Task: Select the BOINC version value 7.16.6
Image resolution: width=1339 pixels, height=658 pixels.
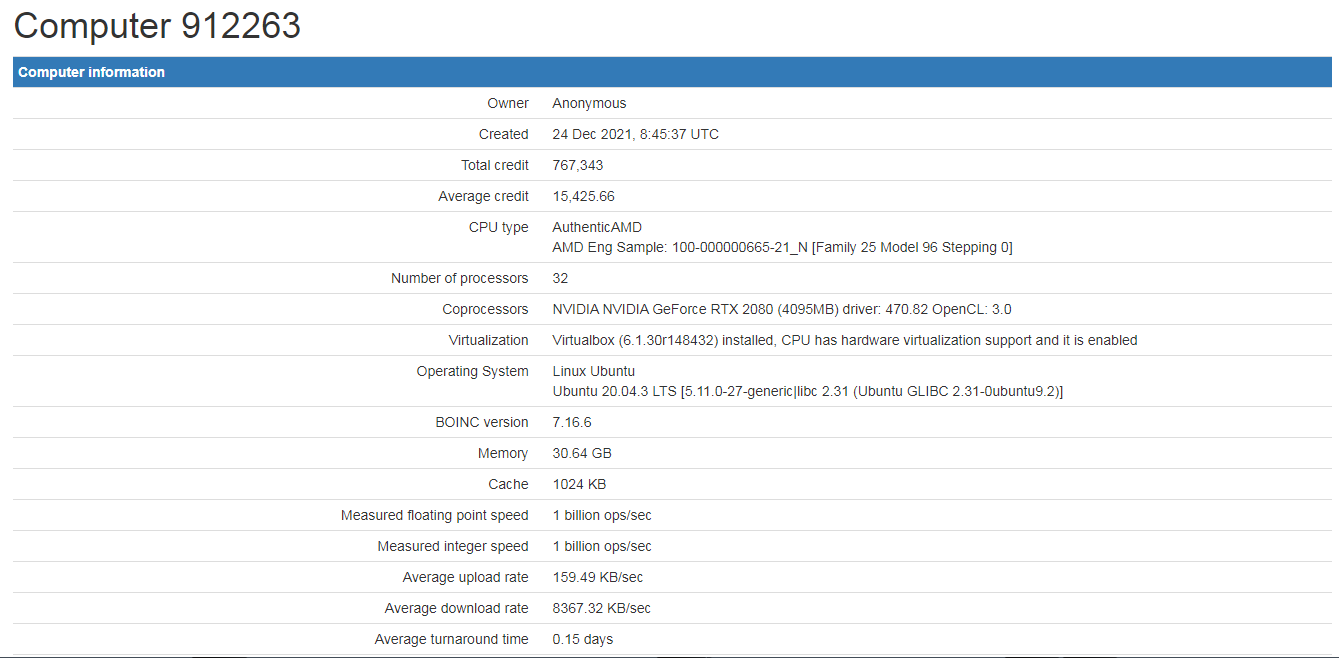Action: (572, 422)
